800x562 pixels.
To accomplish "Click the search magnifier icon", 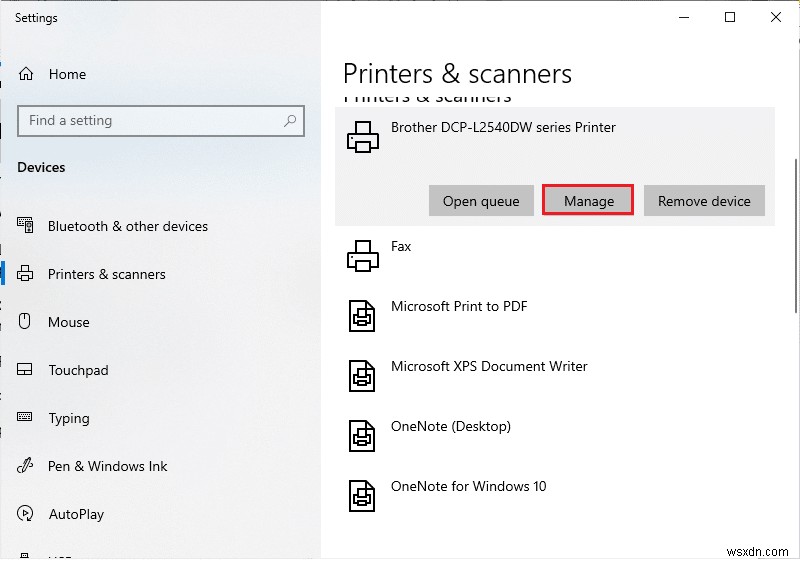I will pos(290,121).
